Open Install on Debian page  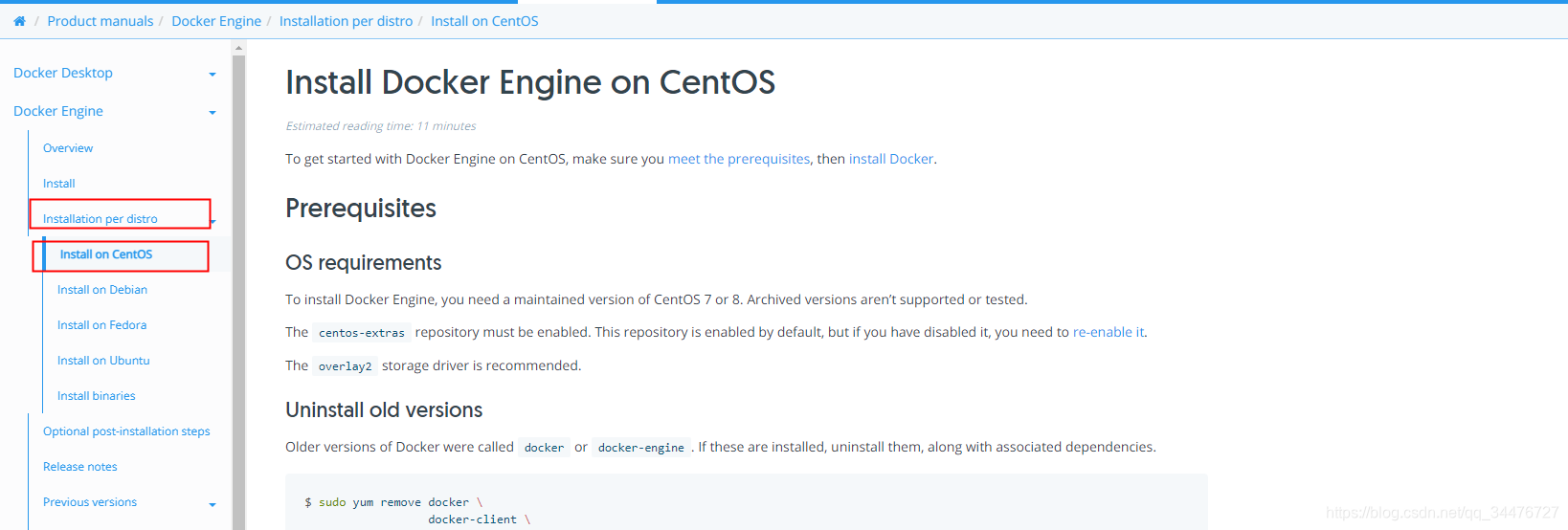[x=102, y=290]
